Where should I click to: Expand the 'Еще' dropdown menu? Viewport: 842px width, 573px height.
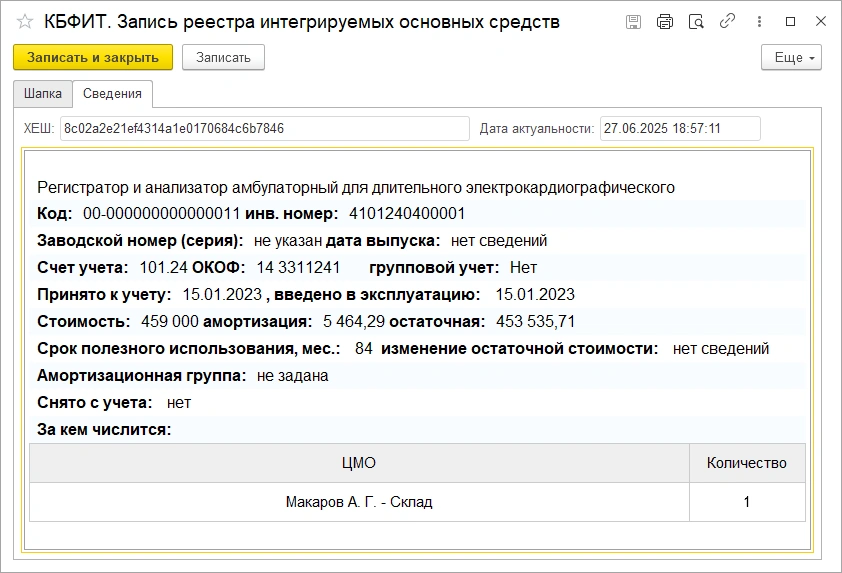click(792, 57)
